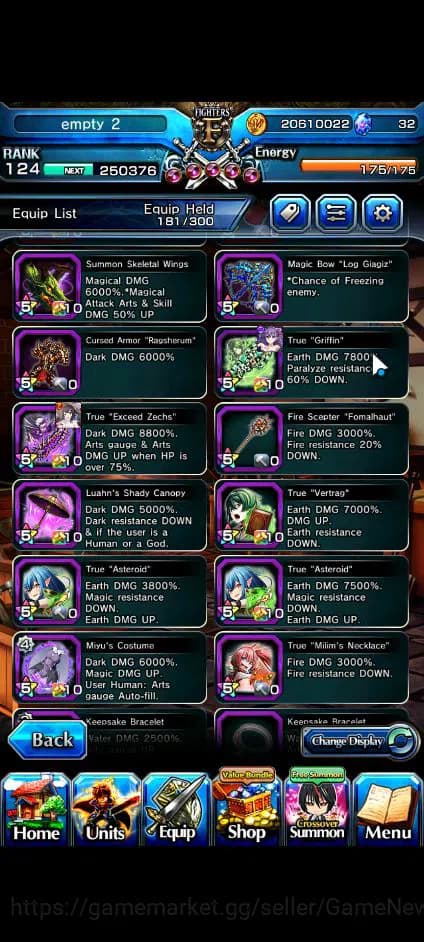Image resolution: width=424 pixels, height=942 pixels.
Task: Select Cursed Armor "Ragsherum" icon
Action: (47, 362)
